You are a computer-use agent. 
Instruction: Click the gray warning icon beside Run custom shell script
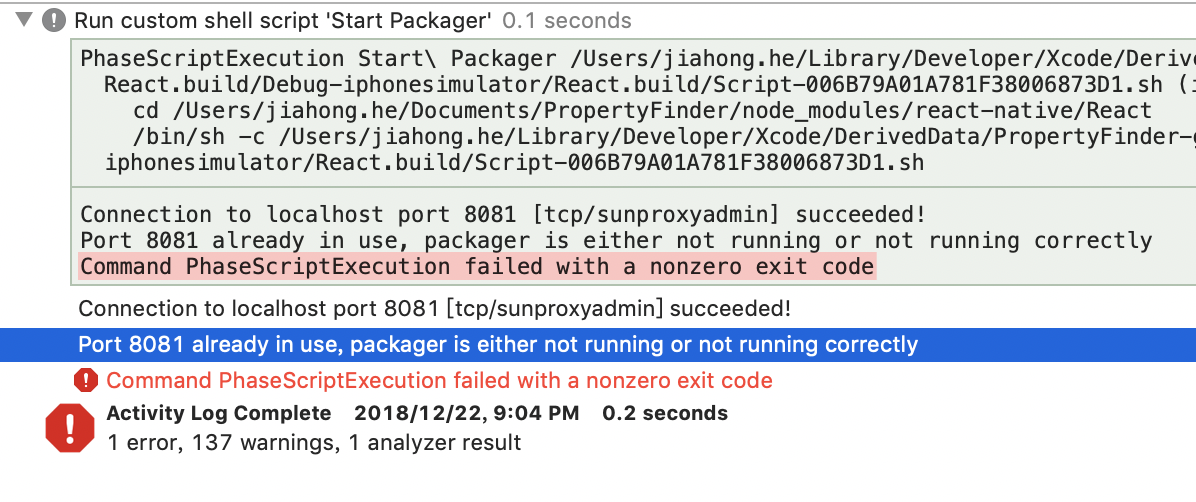[54, 21]
